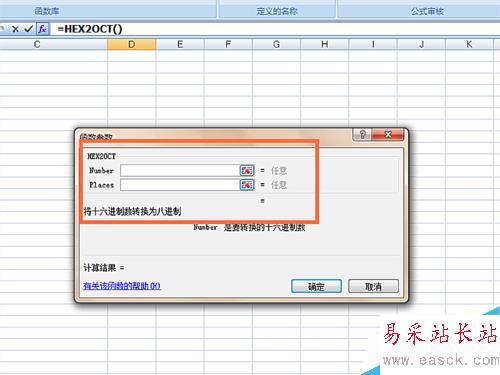Collapse dialog using Number field range selector icon
This screenshot has width=500, height=375.
[x=247, y=170]
